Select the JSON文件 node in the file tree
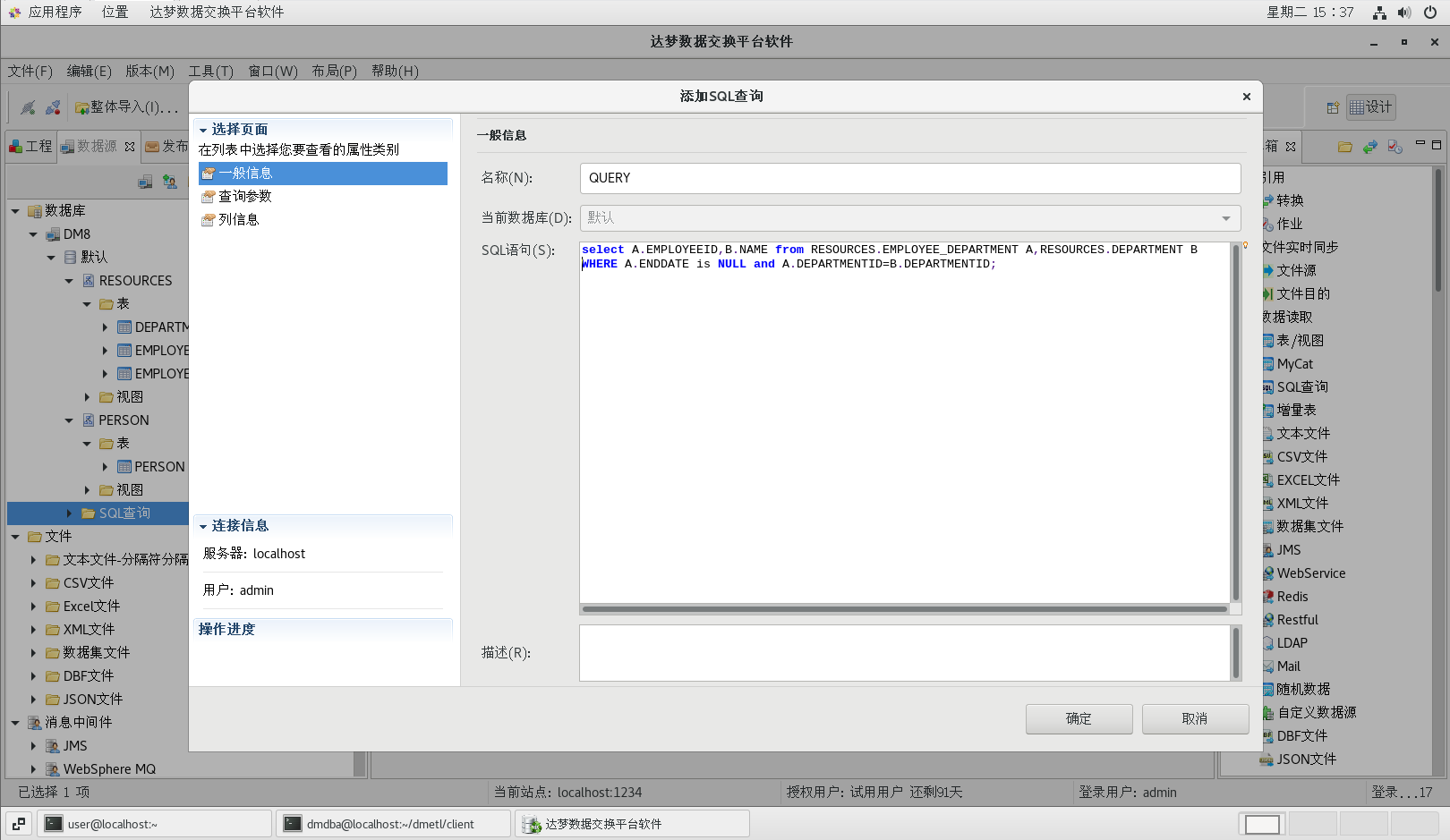1450x840 pixels. tap(93, 700)
